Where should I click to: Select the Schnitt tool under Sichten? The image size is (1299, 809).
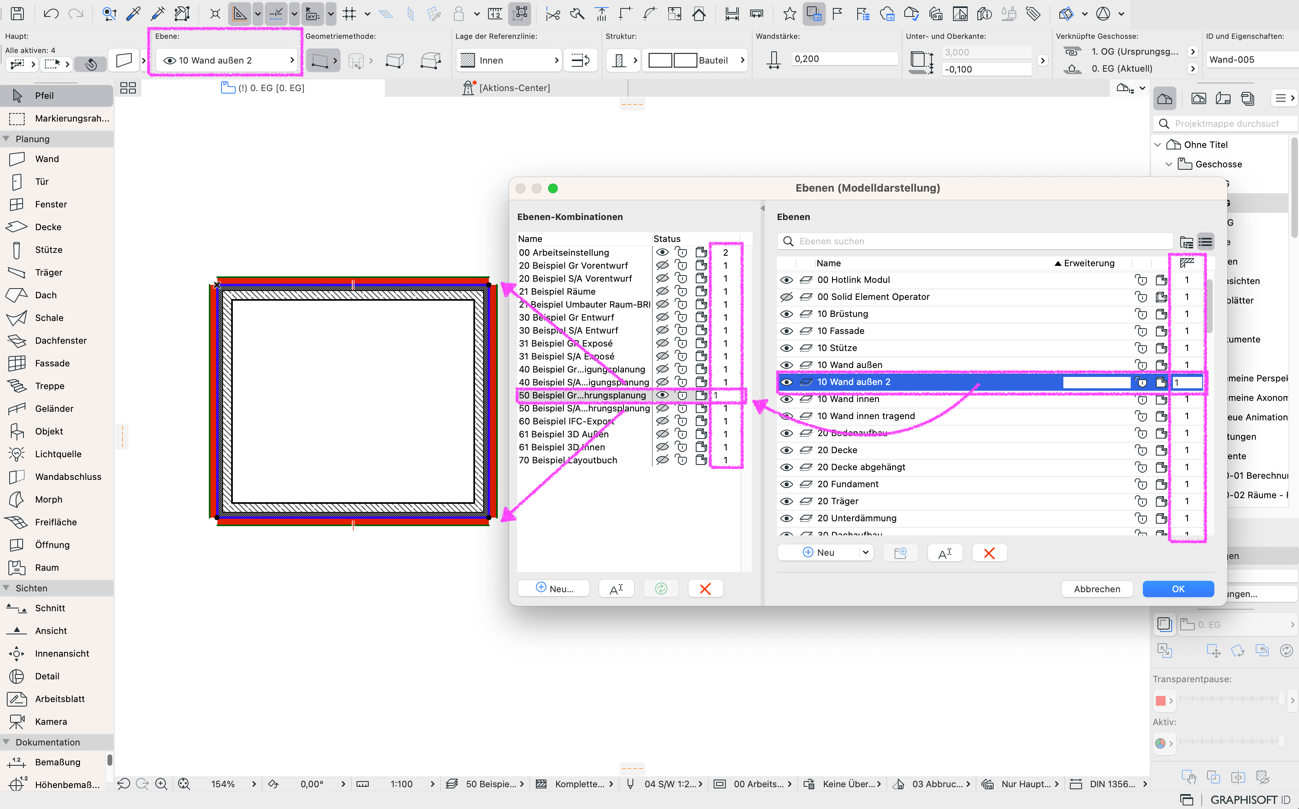point(56,608)
